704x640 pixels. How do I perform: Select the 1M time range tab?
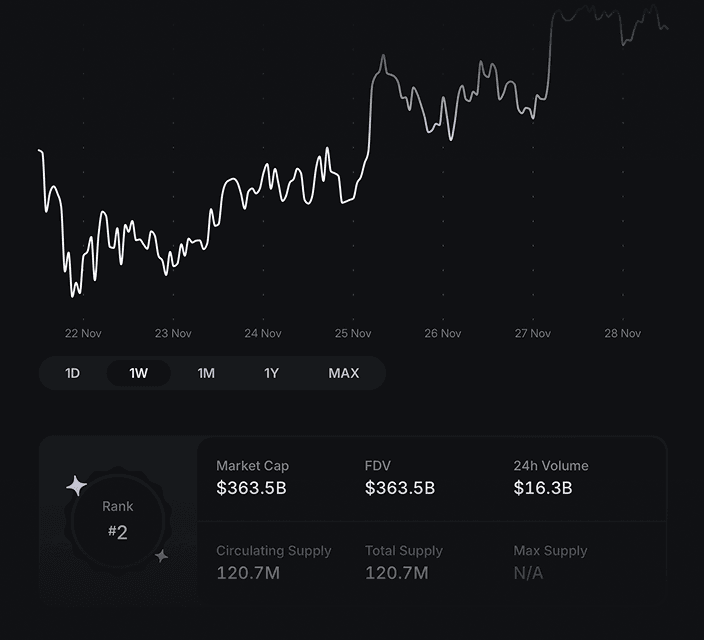[x=206, y=373]
